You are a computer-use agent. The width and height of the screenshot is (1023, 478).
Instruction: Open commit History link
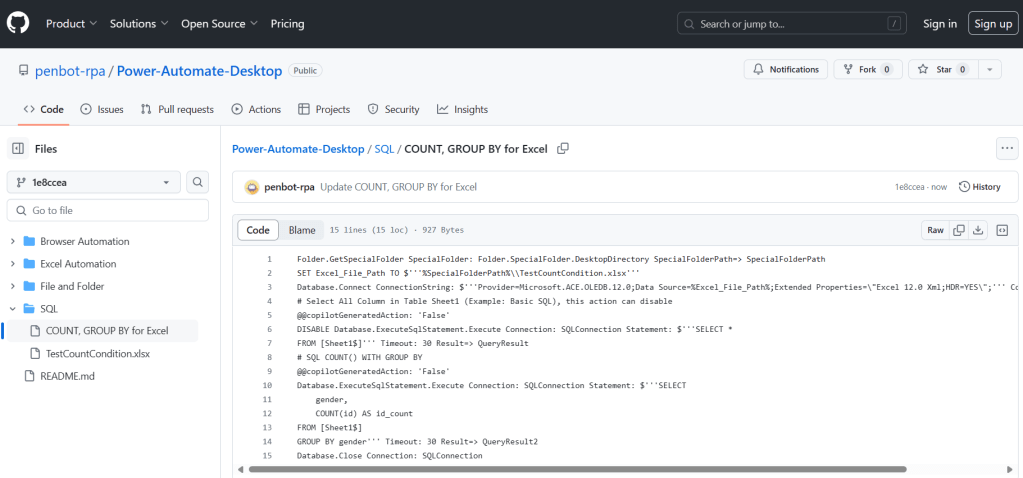point(979,187)
